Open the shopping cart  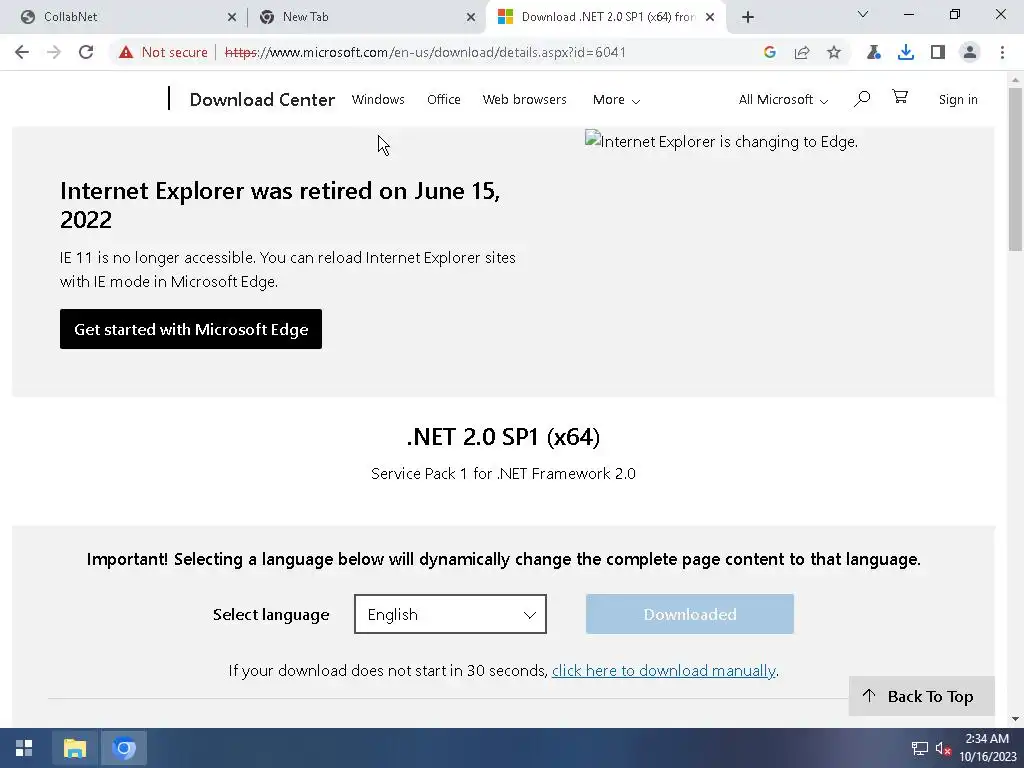[x=900, y=97]
